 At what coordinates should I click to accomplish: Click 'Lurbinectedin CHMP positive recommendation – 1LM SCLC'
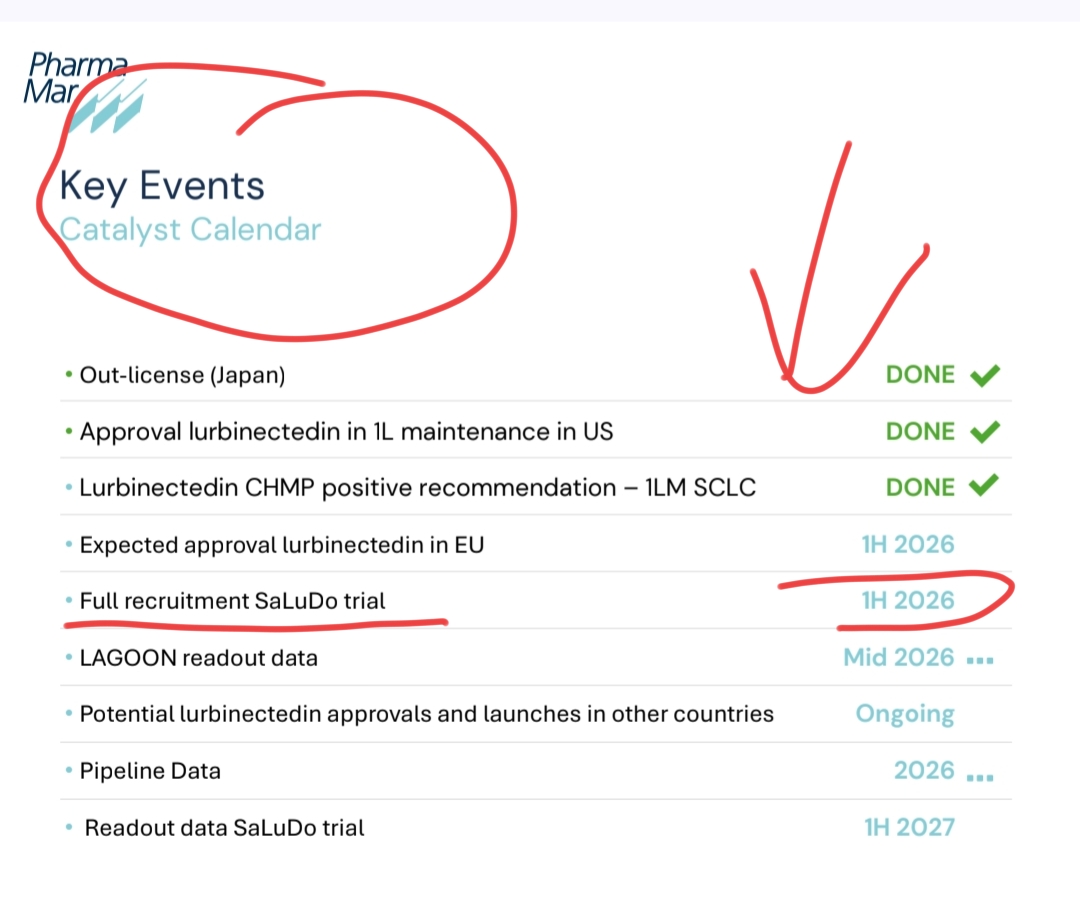418,488
